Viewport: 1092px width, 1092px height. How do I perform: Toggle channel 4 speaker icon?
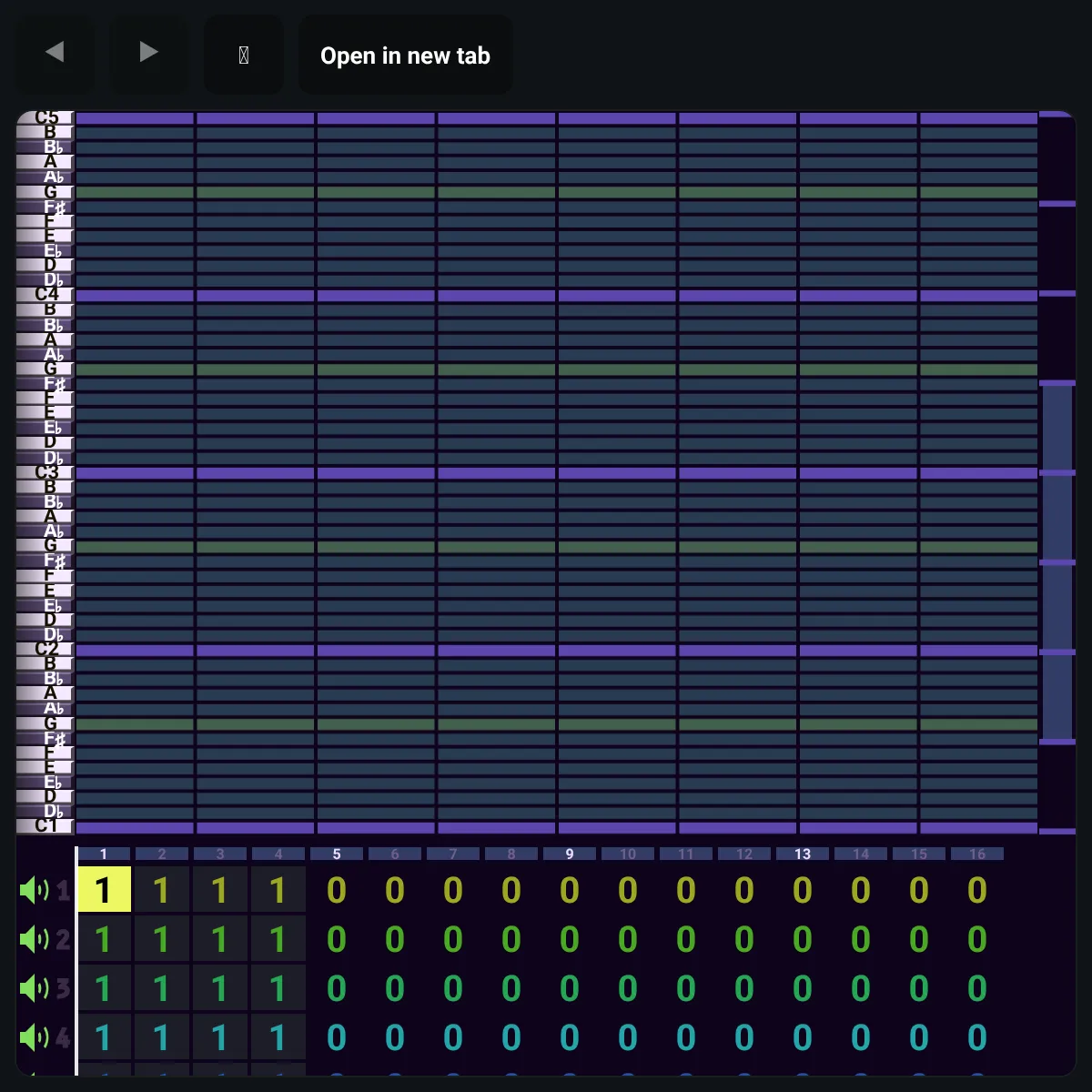pyautogui.click(x=35, y=1037)
